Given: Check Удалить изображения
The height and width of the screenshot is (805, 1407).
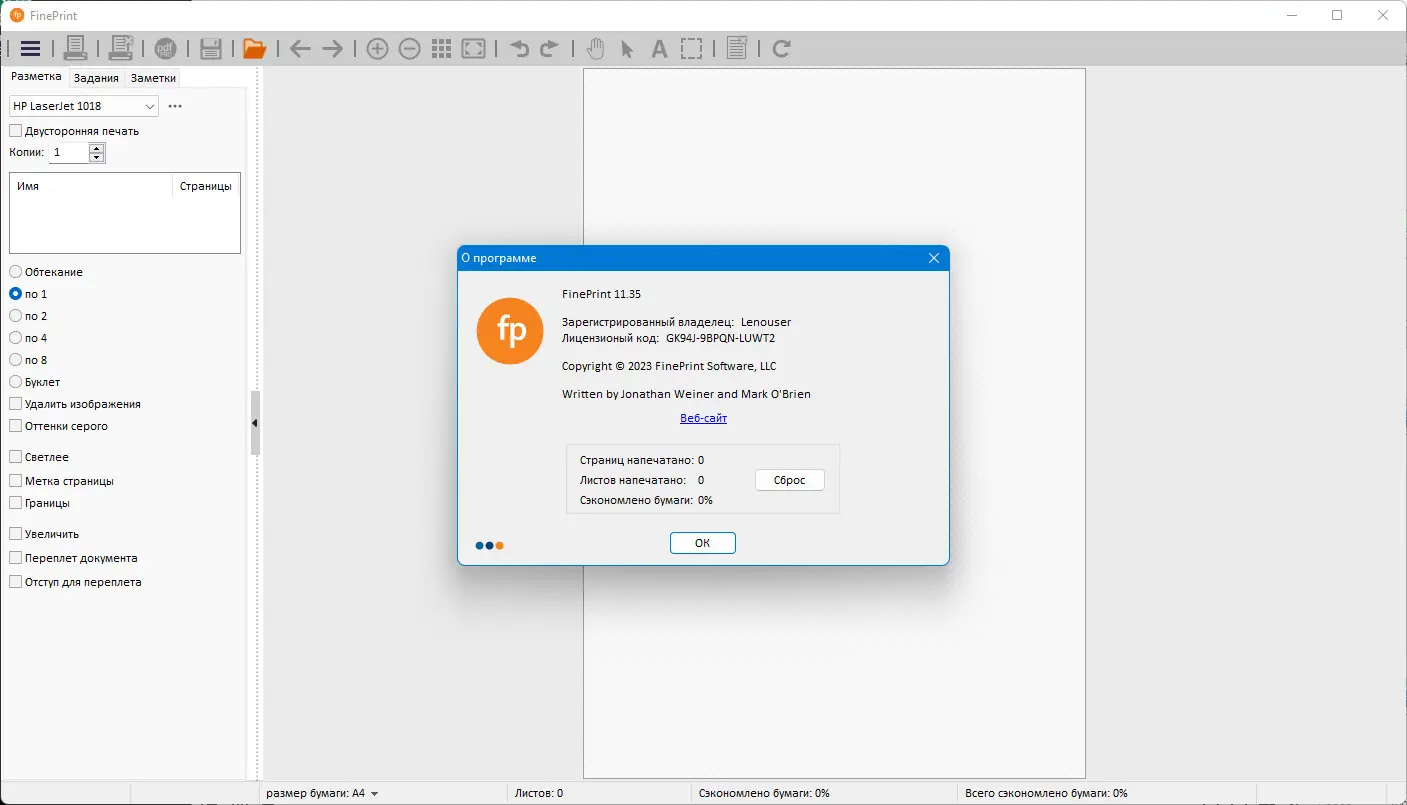Looking at the screenshot, I should pyautogui.click(x=16, y=404).
